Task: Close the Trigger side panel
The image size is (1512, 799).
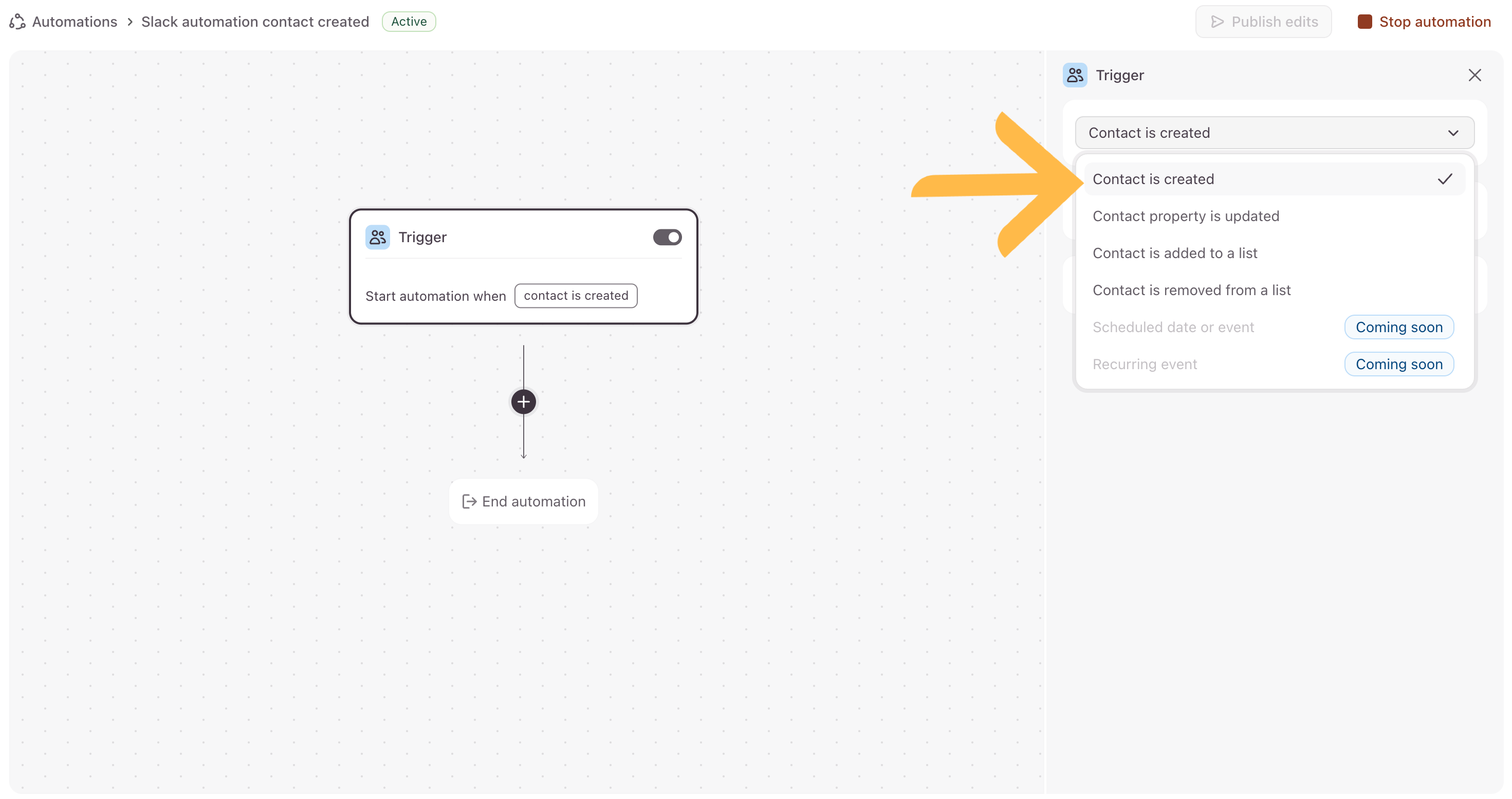Action: point(1474,75)
